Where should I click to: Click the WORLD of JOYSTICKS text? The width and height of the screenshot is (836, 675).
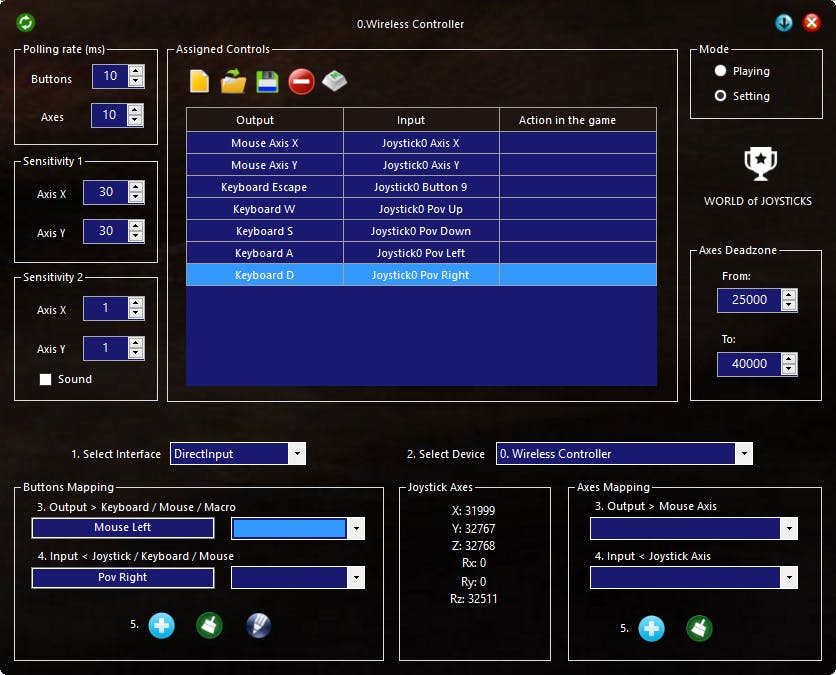[758, 201]
